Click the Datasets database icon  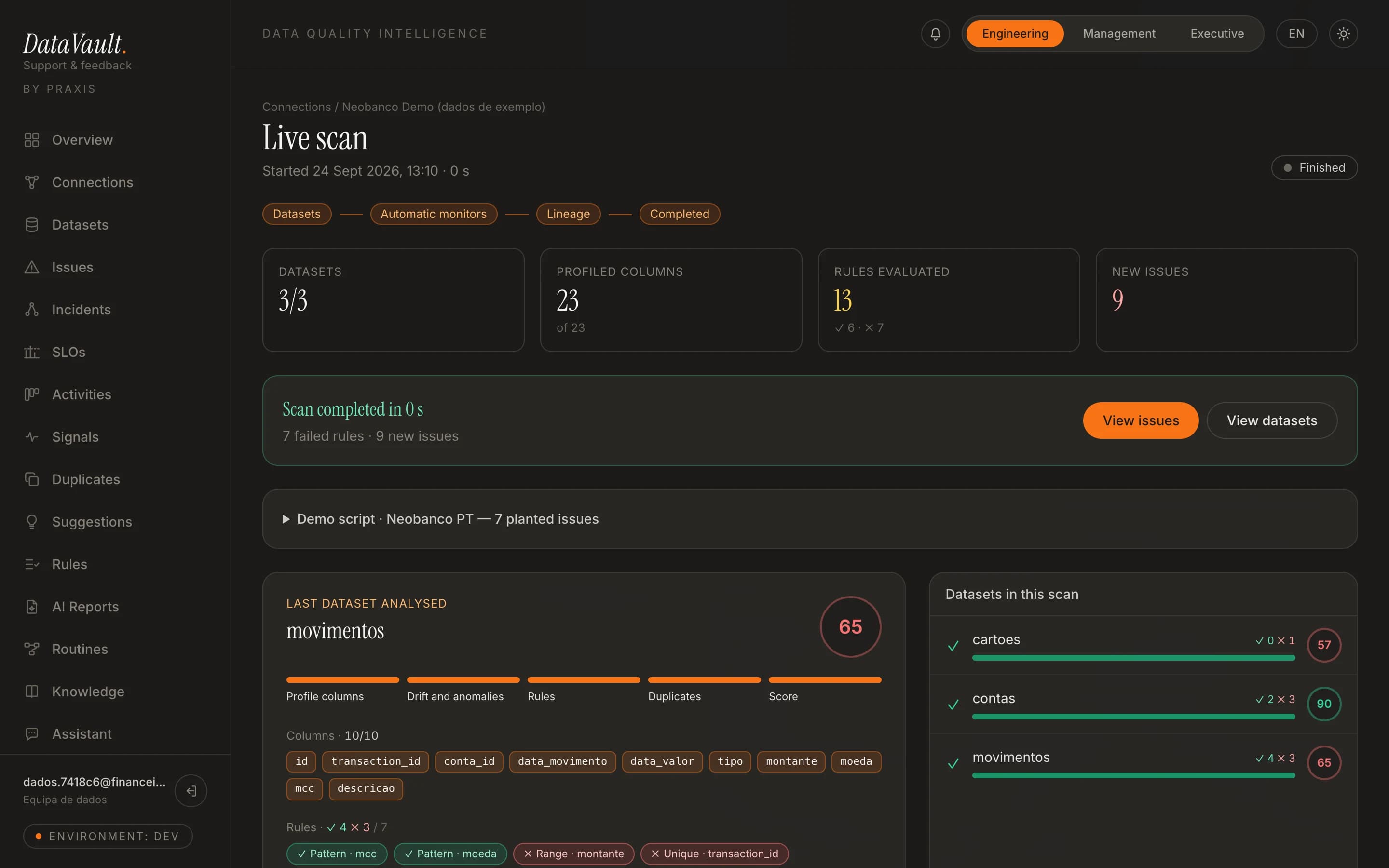[x=31, y=225]
